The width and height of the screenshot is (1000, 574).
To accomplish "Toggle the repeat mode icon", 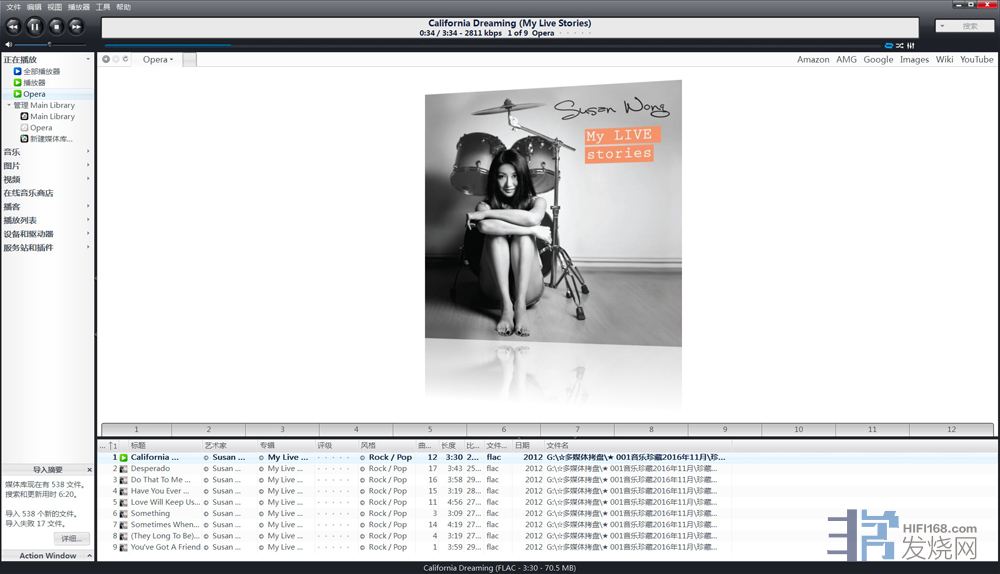I will click(889, 45).
